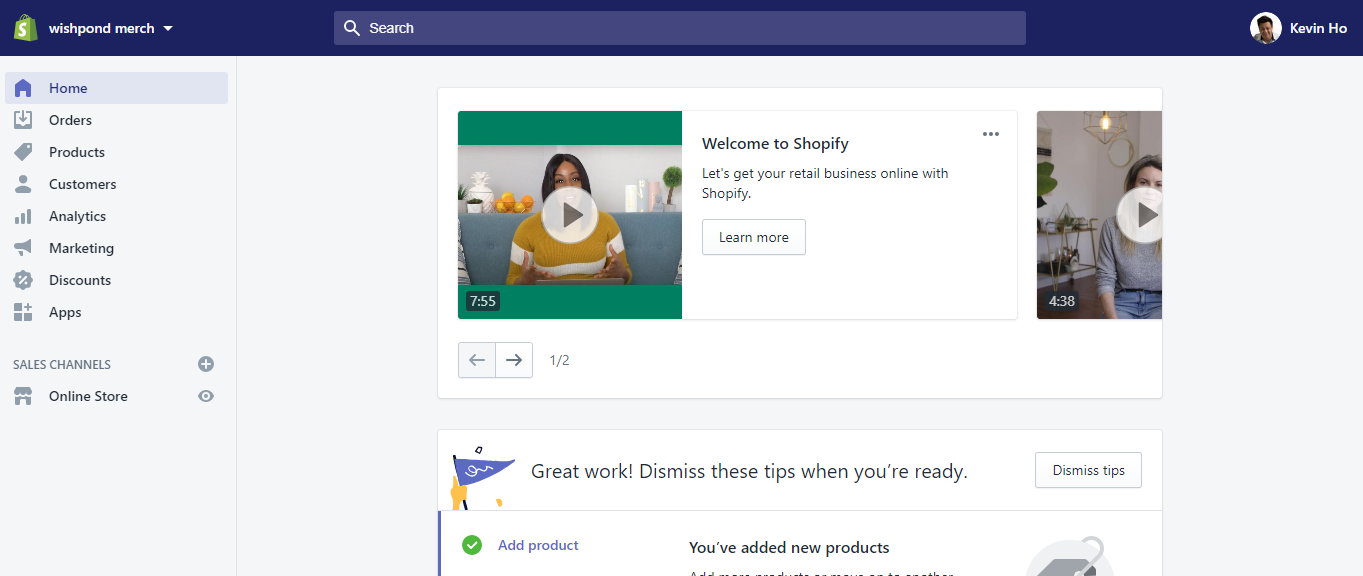Click the Dismiss tips button
This screenshot has width=1363, height=576.
[x=1088, y=470]
